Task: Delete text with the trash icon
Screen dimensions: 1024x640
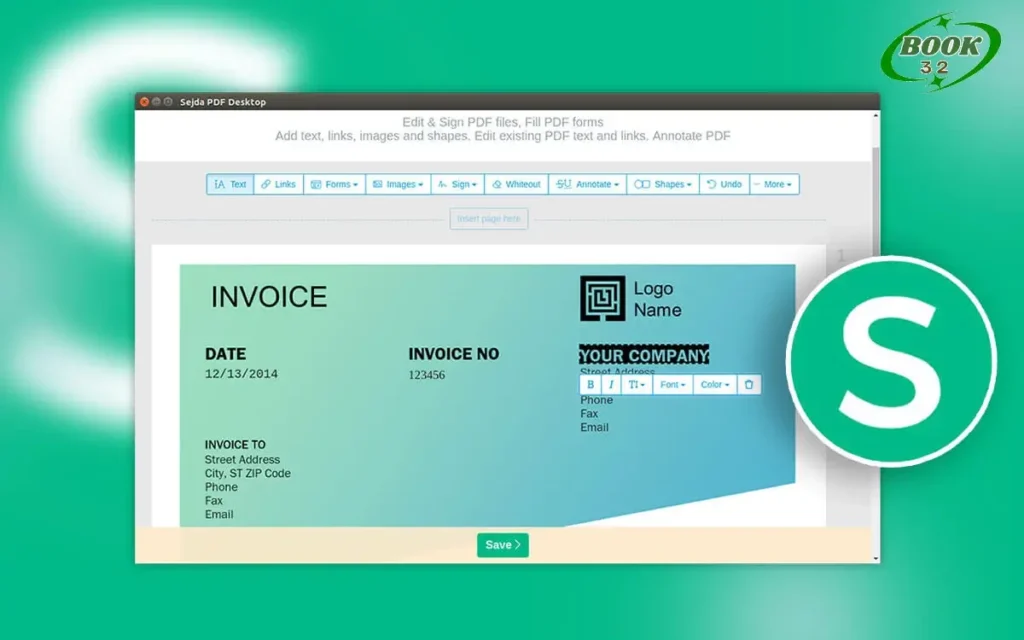Action: pyautogui.click(x=749, y=385)
